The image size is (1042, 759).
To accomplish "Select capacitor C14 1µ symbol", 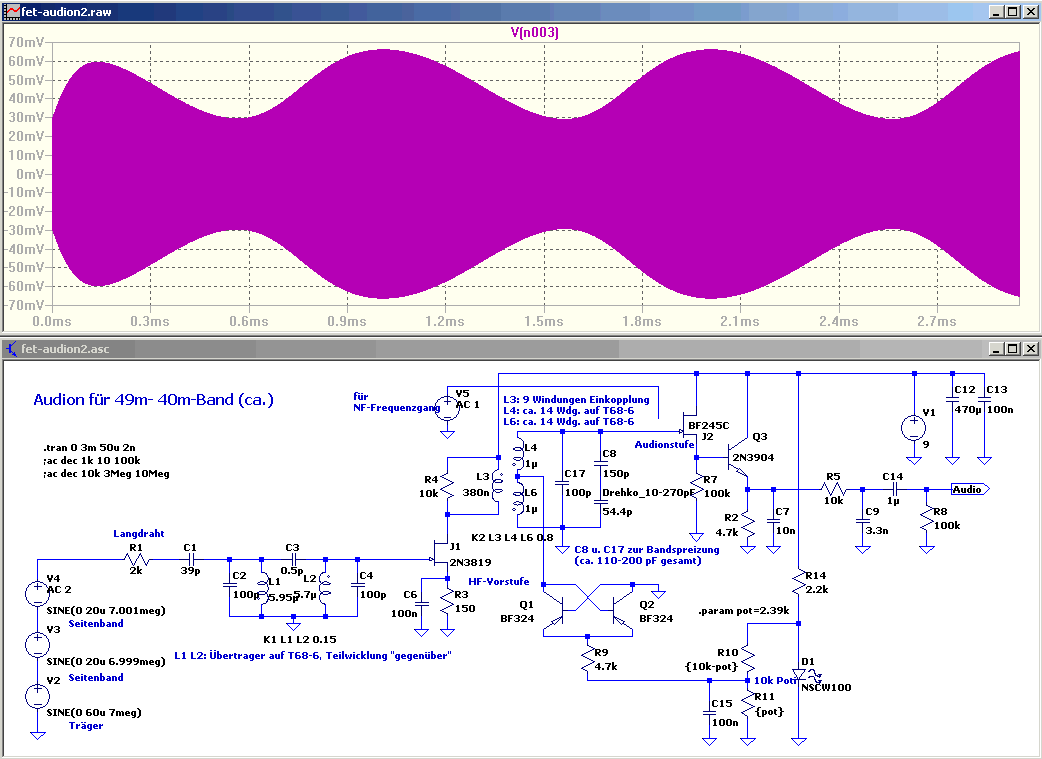I will [x=893, y=489].
